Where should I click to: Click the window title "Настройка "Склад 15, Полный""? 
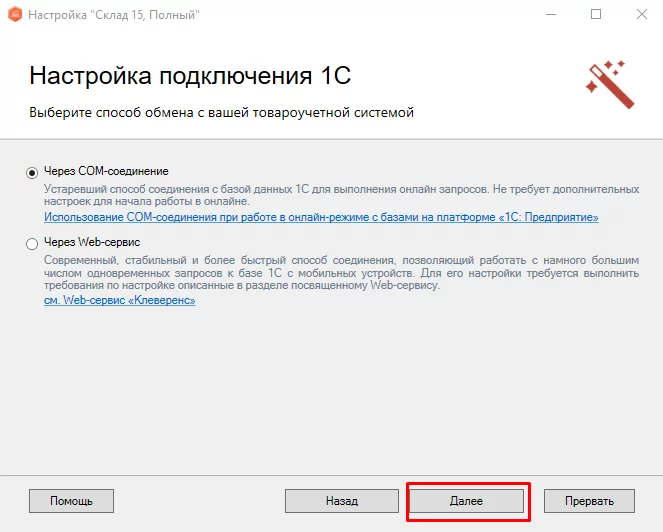(114, 15)
